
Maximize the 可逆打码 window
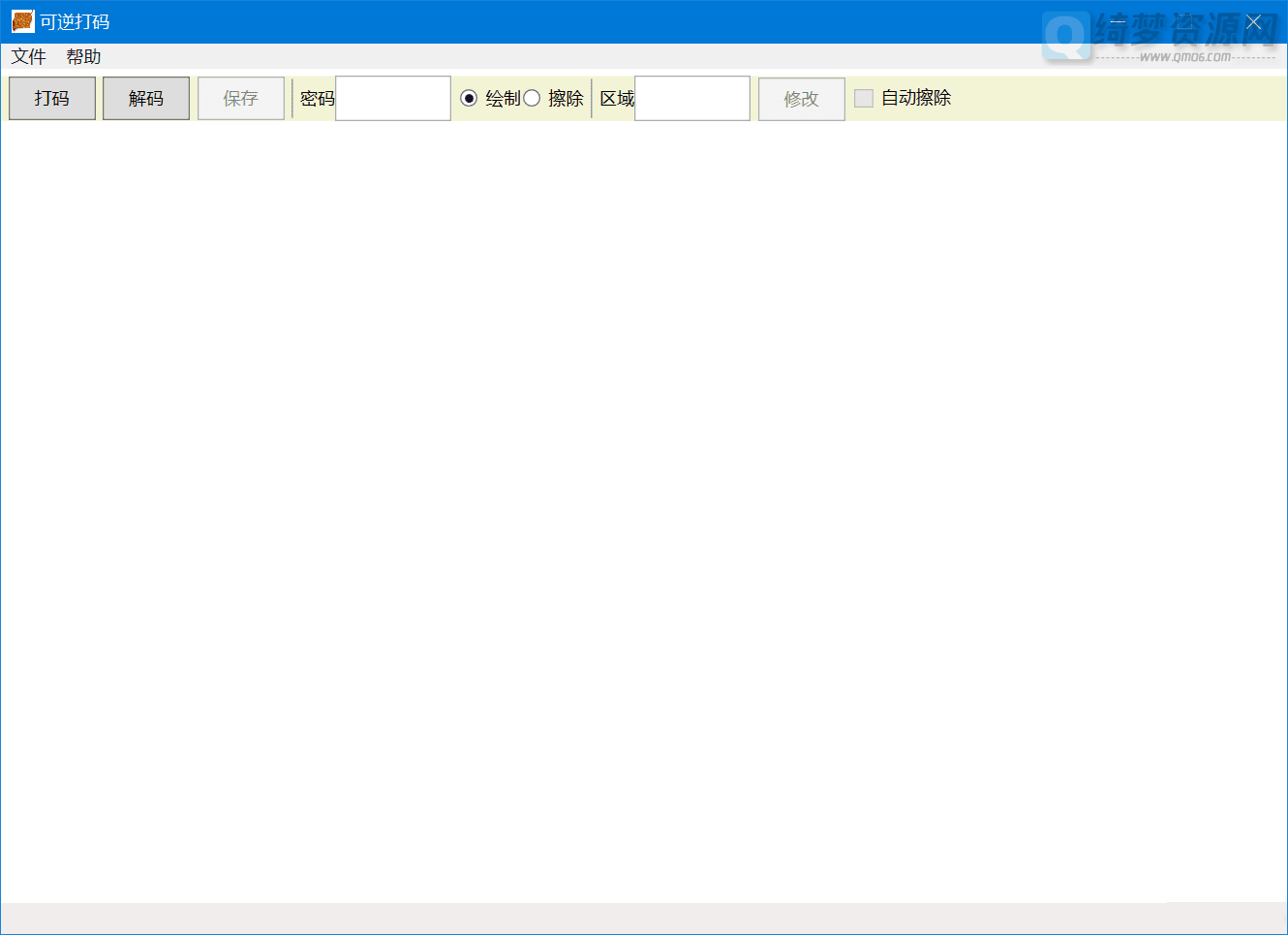coord(1186,21)
